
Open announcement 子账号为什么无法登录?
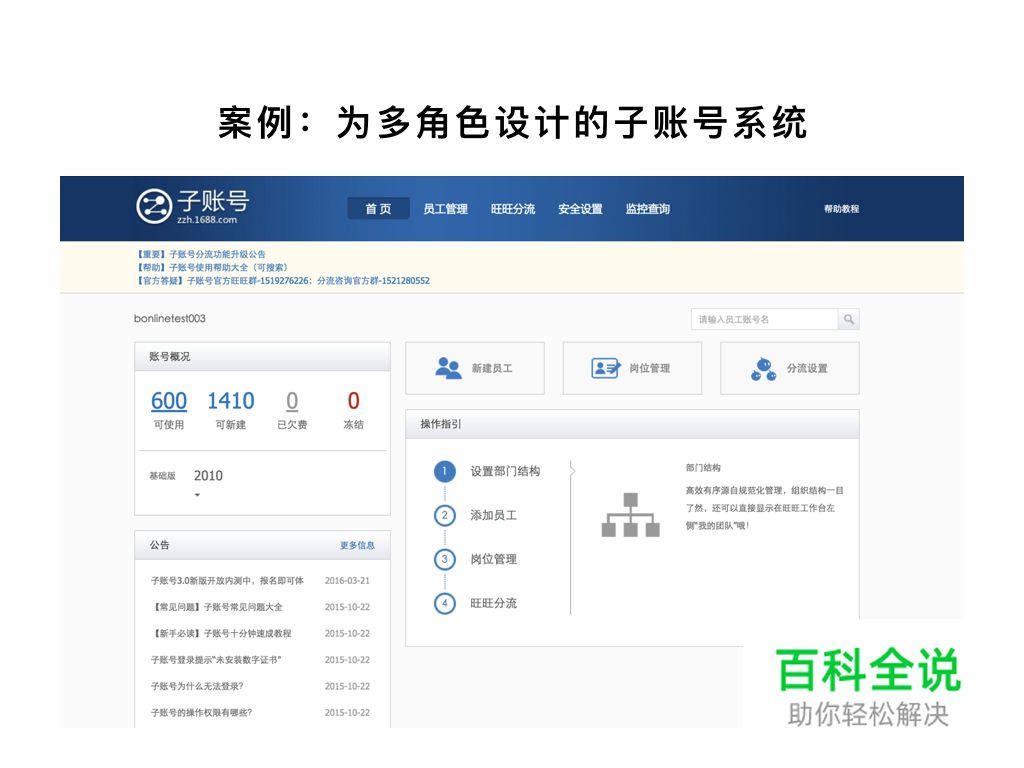[197, 686]
